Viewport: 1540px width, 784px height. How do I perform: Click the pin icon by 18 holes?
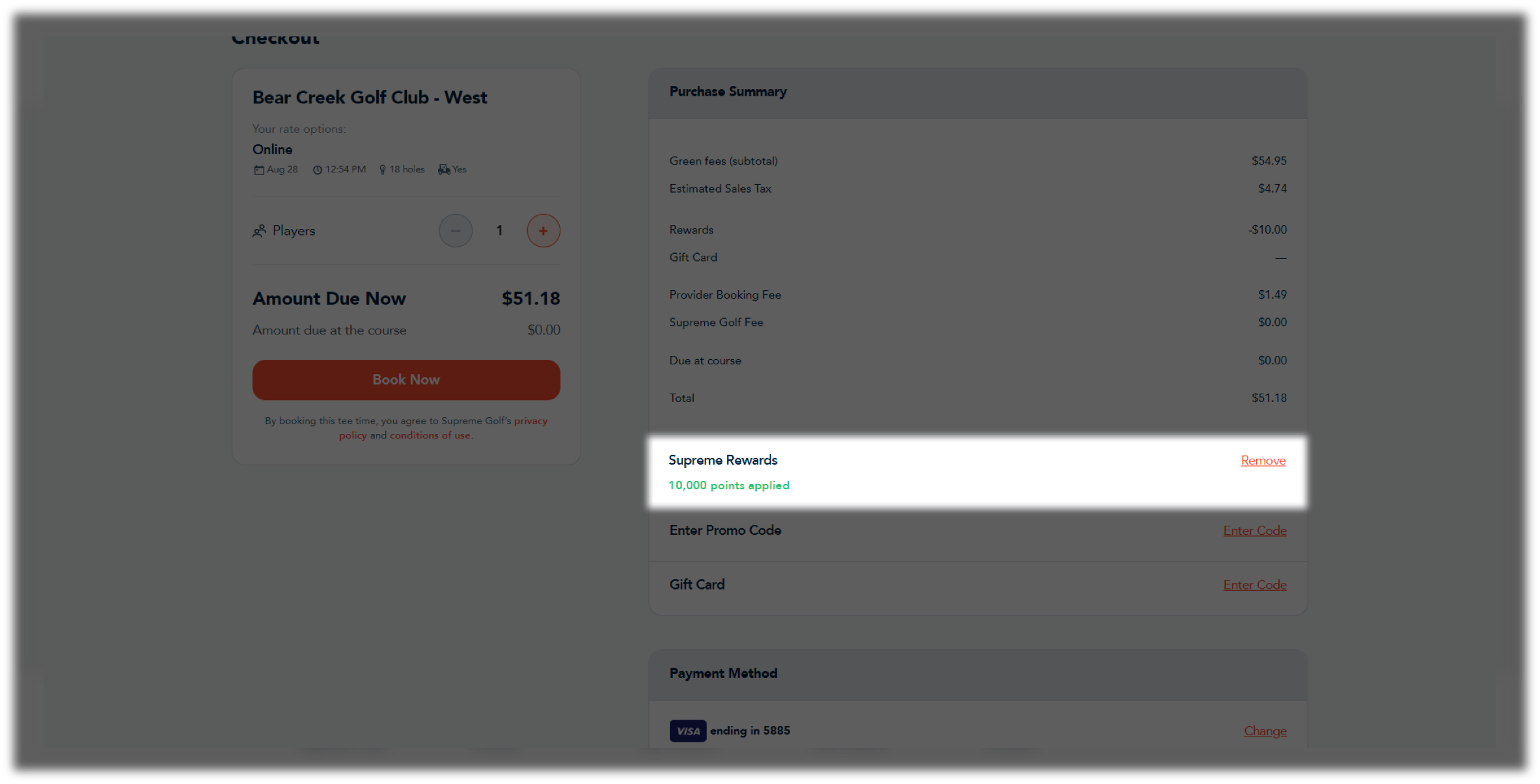click(x=383, y=170)
